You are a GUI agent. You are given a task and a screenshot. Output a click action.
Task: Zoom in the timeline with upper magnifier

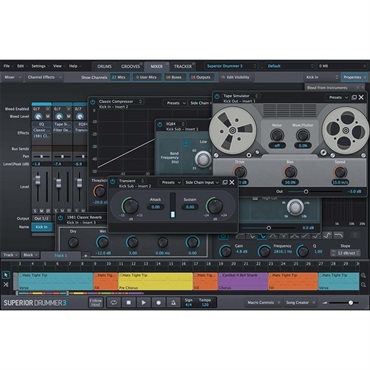[x=364, y=275]
